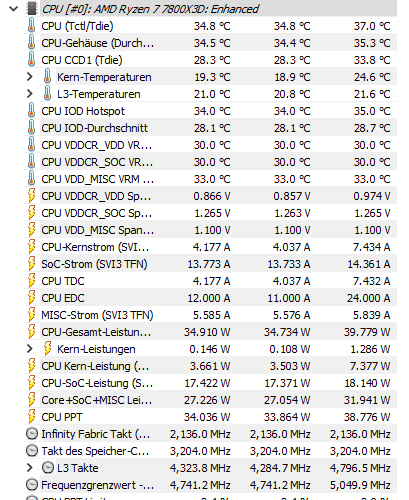
Task: Select the MISC-Strom (SVI3 TFN) label
Action: 97,315
